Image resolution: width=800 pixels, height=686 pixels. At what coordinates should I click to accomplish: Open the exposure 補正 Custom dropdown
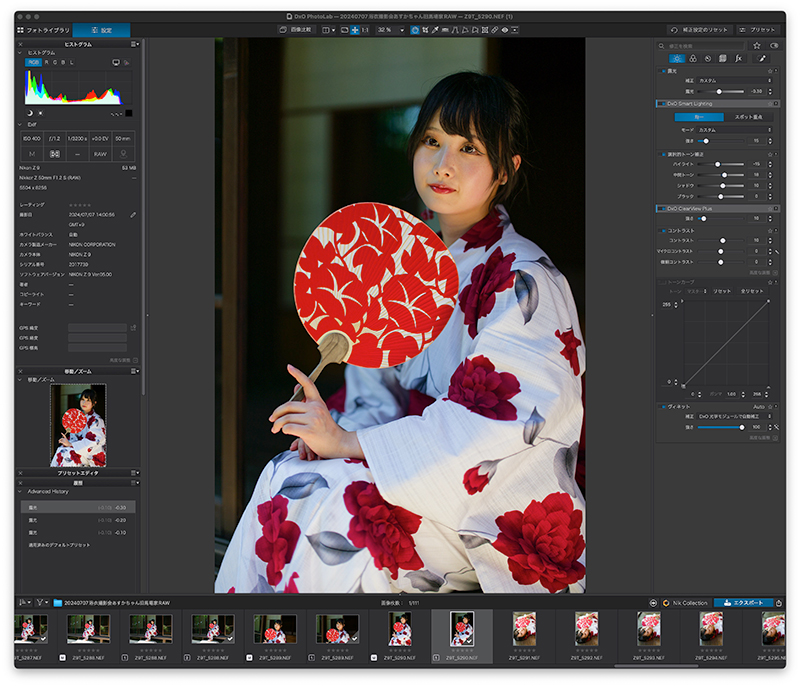point(735,81)
